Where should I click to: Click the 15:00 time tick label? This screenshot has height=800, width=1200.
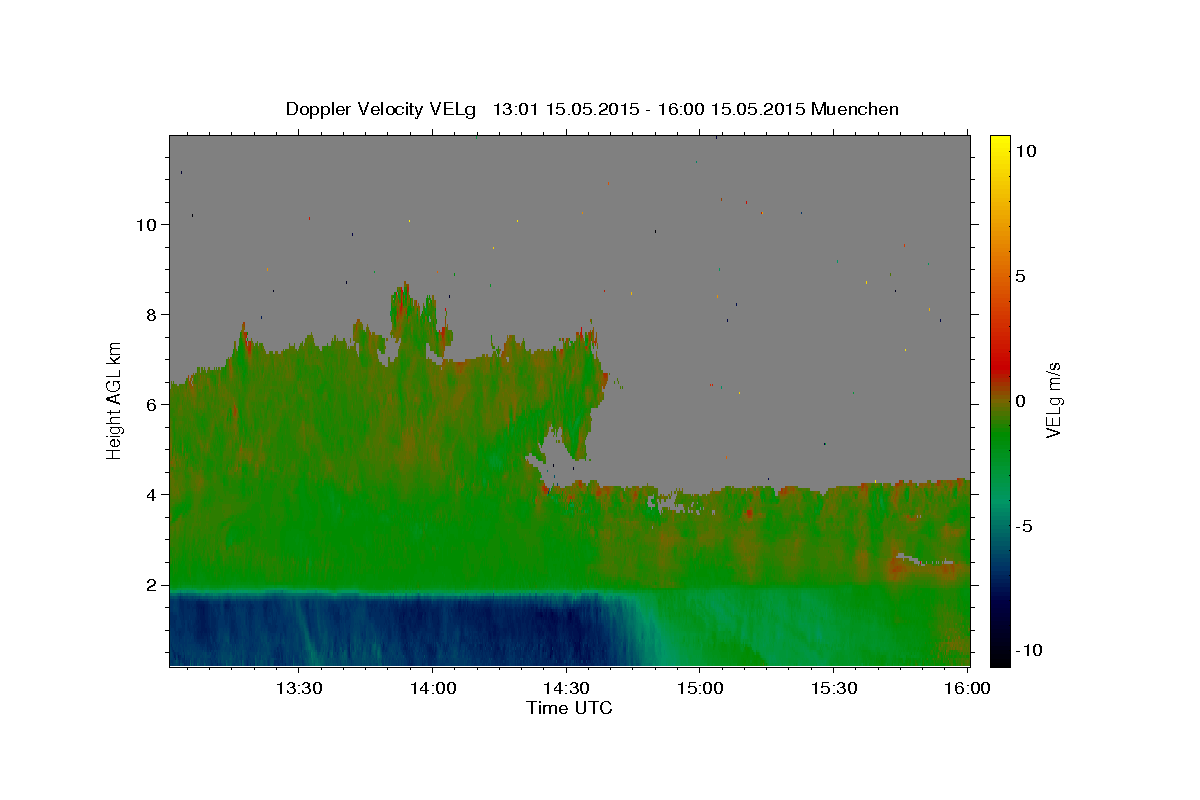point(700,688)
